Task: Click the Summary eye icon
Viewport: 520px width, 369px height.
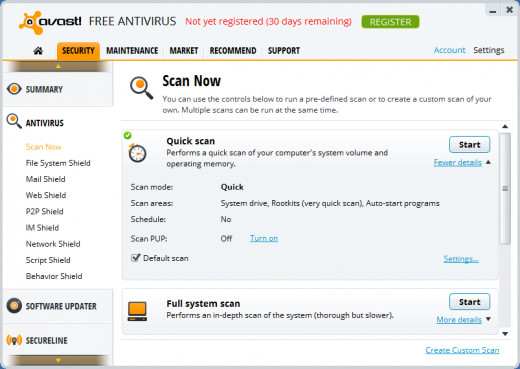Action: [14, 89]
